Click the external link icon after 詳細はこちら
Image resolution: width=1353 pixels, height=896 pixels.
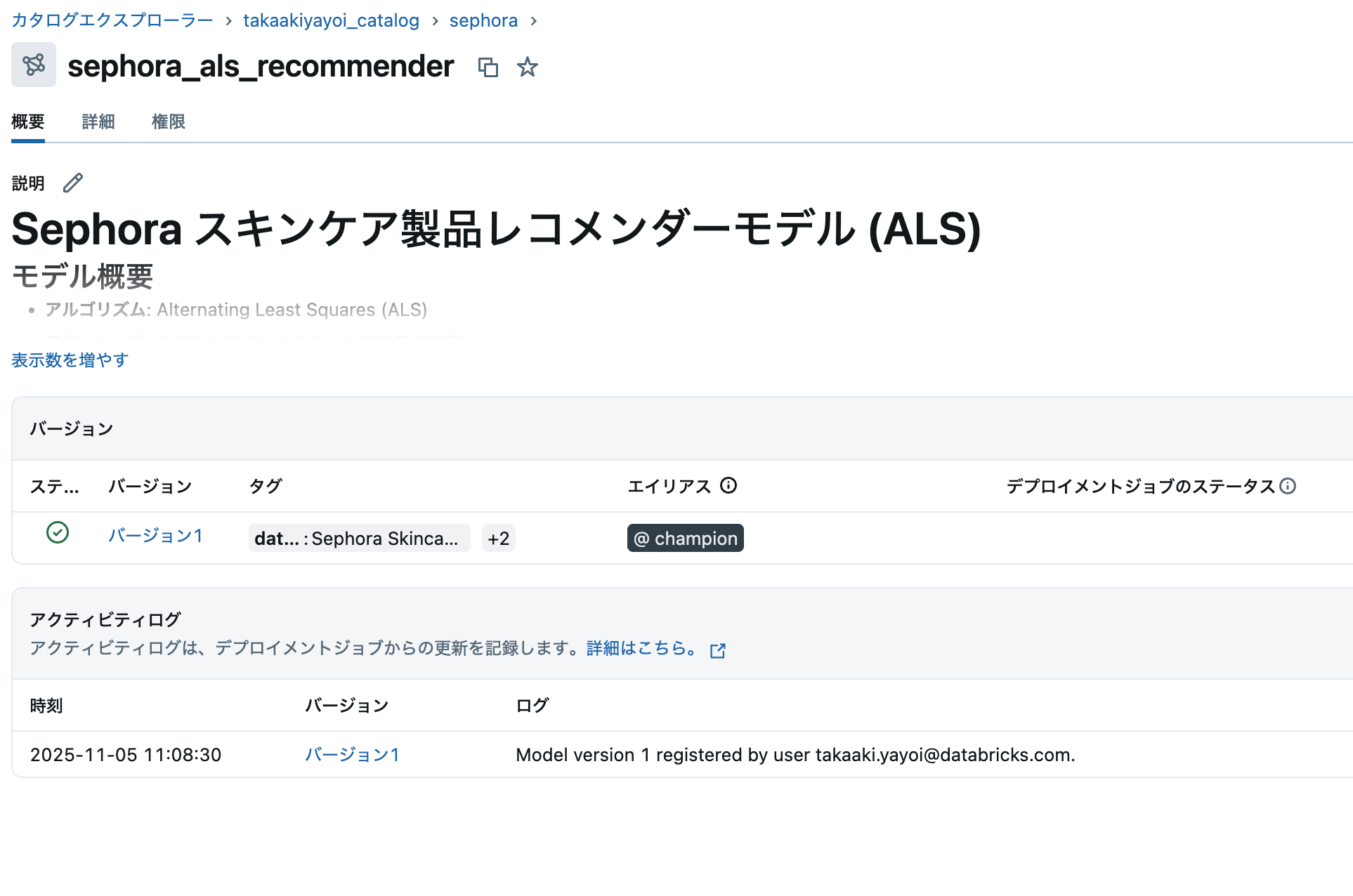(x=718, y=650)
